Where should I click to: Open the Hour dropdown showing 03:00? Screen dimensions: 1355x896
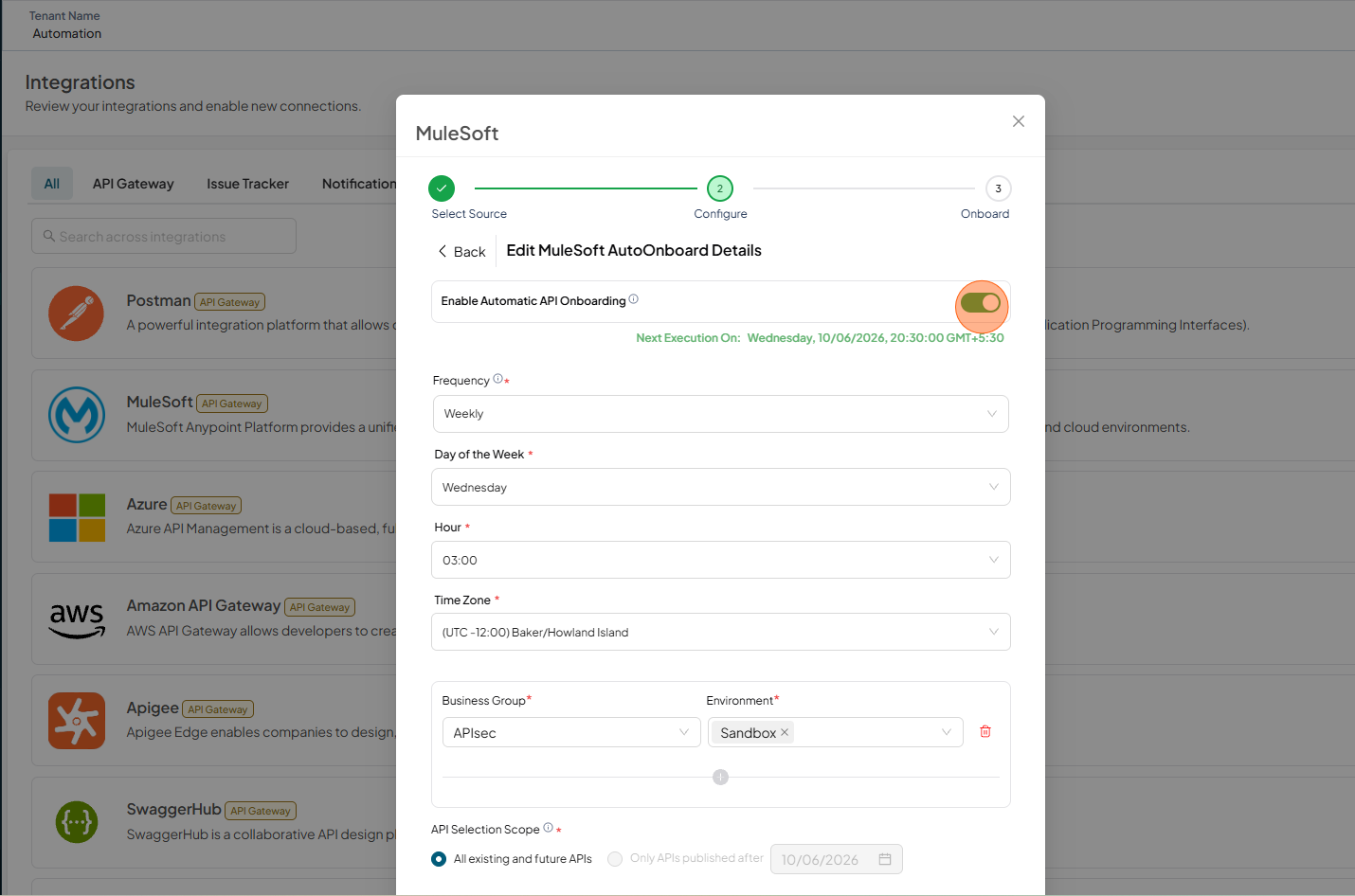[720, 560]
